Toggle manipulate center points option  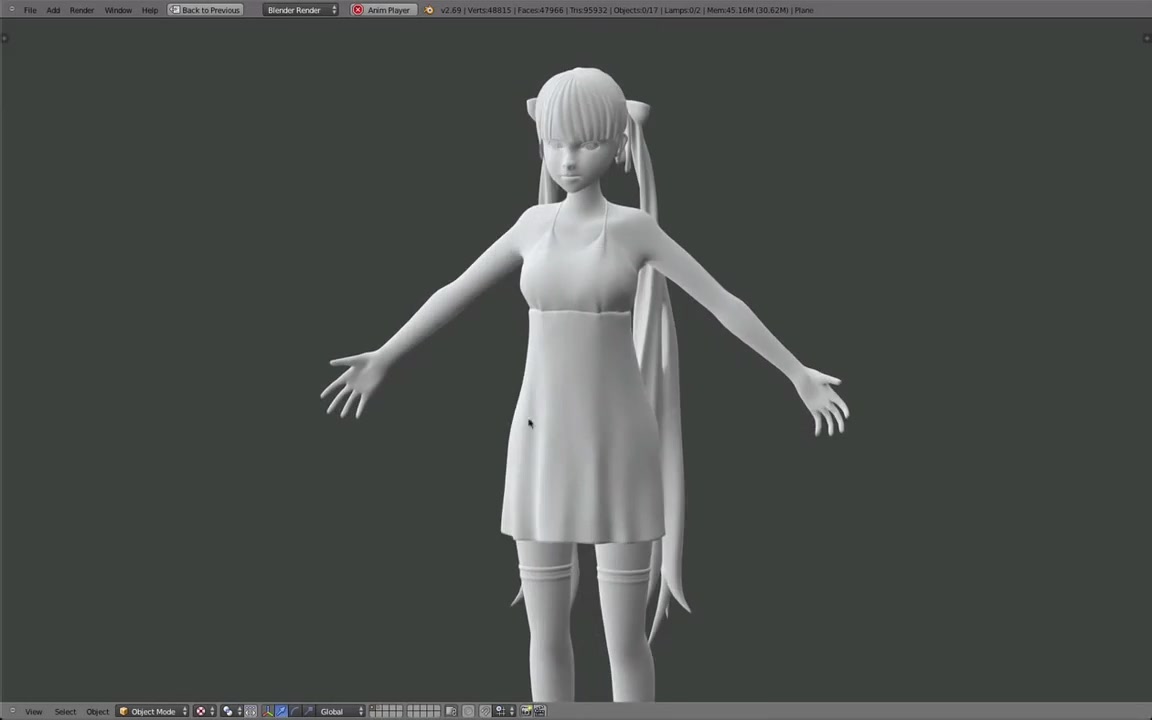tap(251, 711)
